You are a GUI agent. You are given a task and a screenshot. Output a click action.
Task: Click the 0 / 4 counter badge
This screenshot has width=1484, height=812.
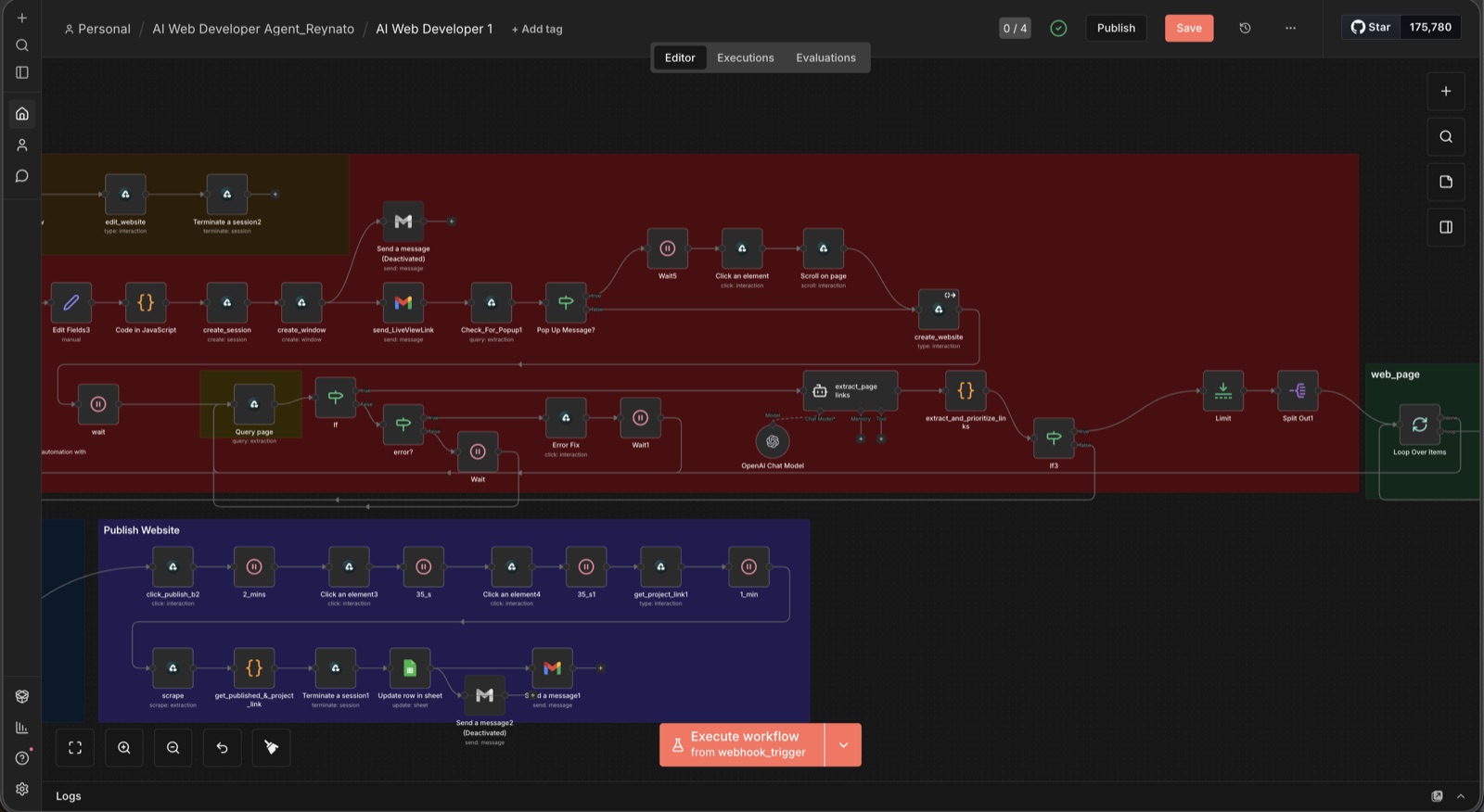(x=1015, y=28)
